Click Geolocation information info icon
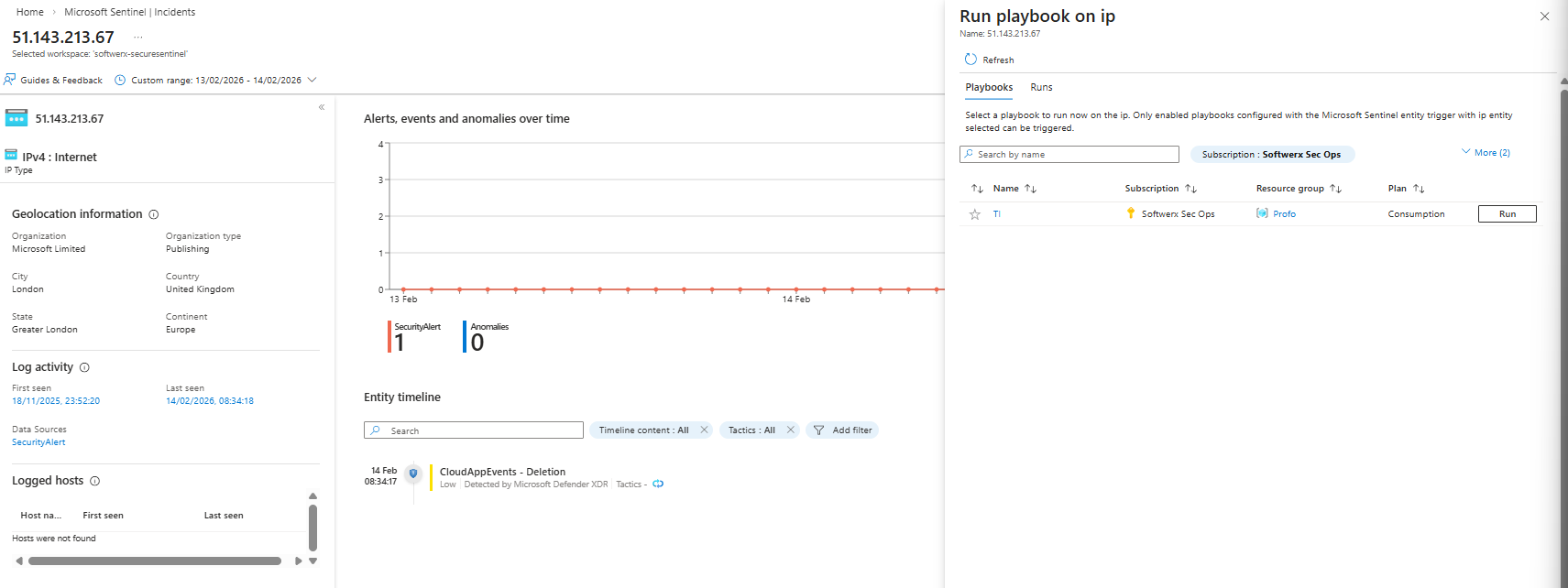This screenshot has height=588, width=1568. [154, 214]
